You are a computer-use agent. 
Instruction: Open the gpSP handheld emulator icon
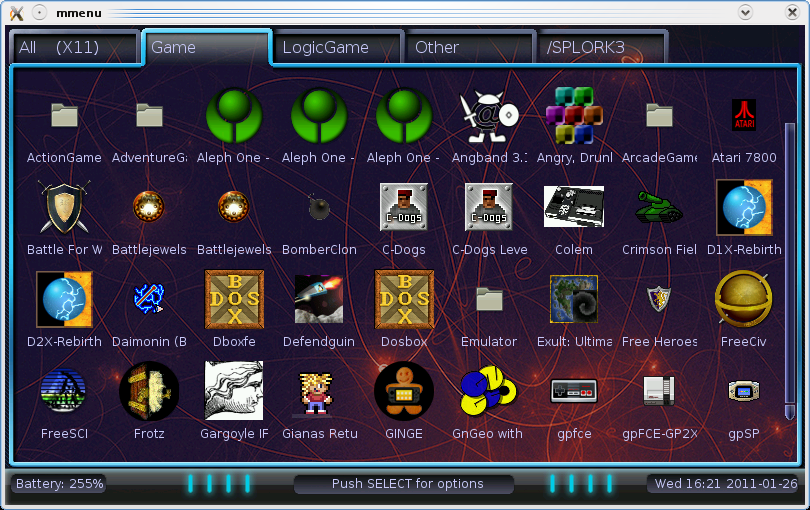tap(743, 391)
